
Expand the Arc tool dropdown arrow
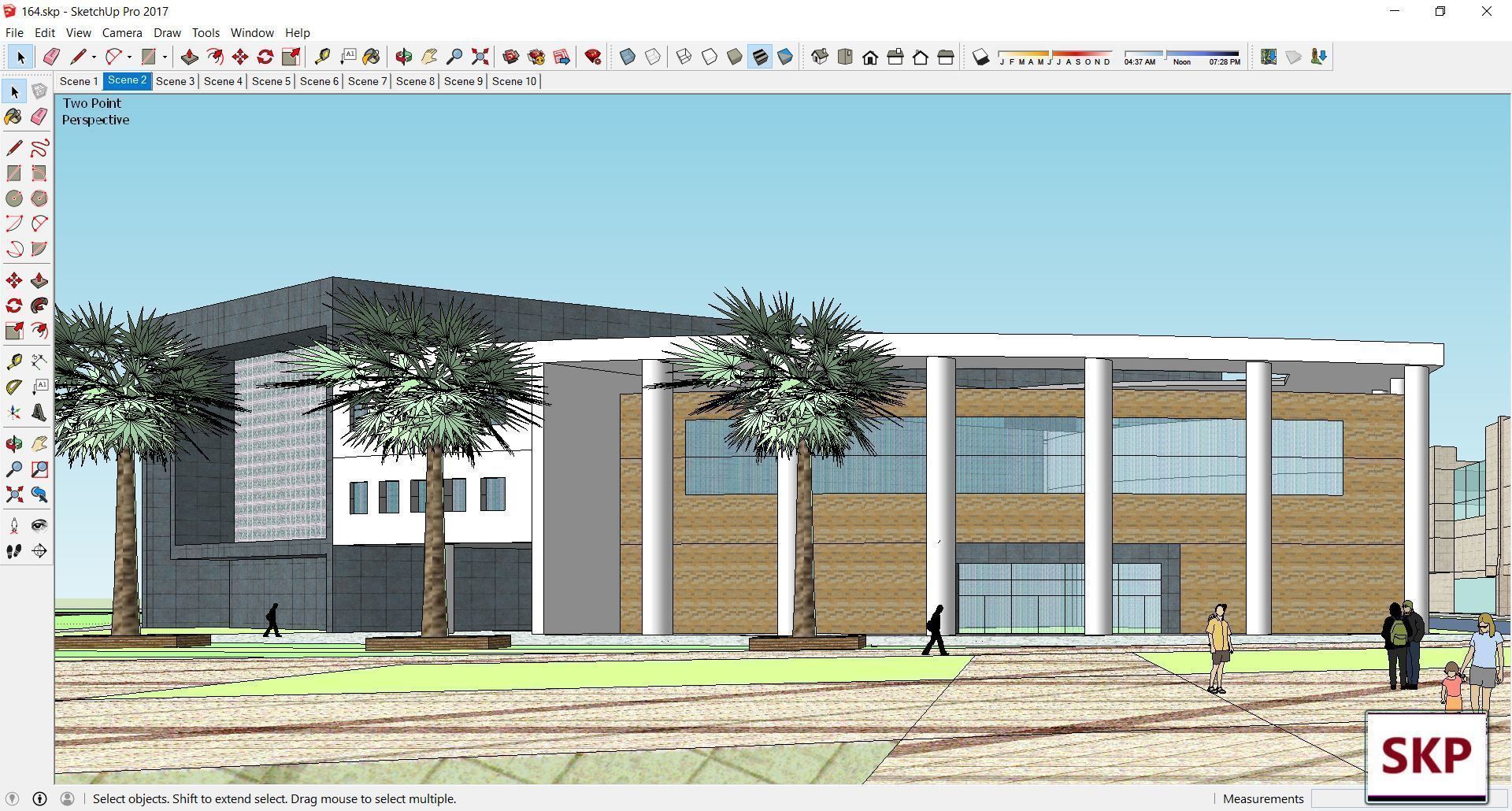(x=129, y=57)
